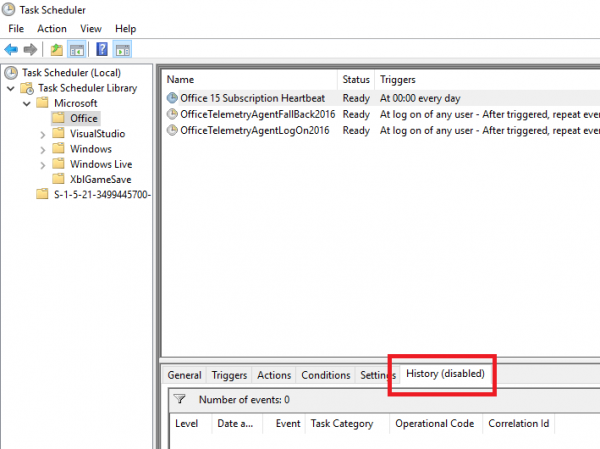Sort events by the Date a... column header
Viewport: 600px width, 449px height.
[237, 423]
